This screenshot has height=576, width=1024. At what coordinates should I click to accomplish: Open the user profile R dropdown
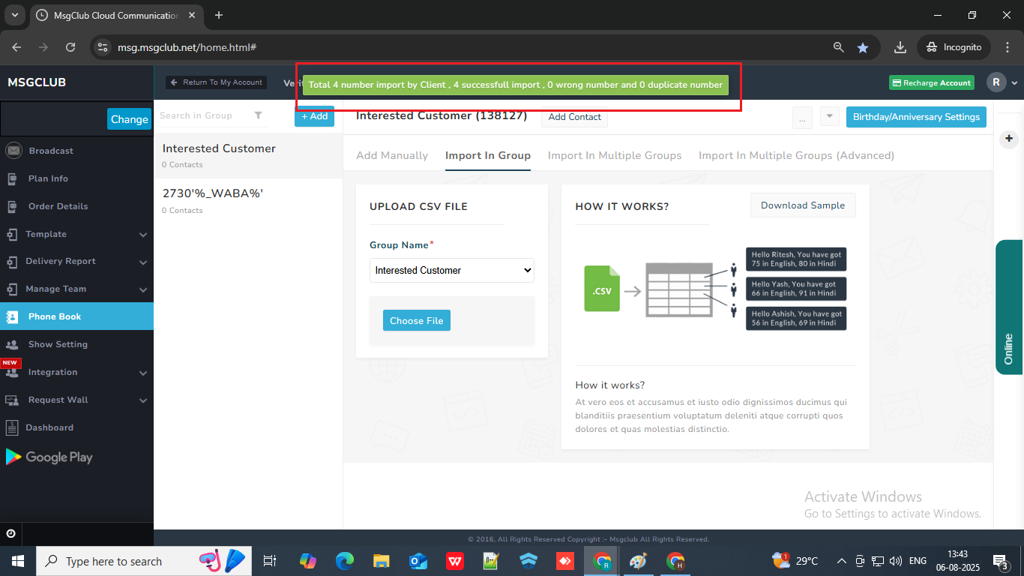click(1002, 82)
